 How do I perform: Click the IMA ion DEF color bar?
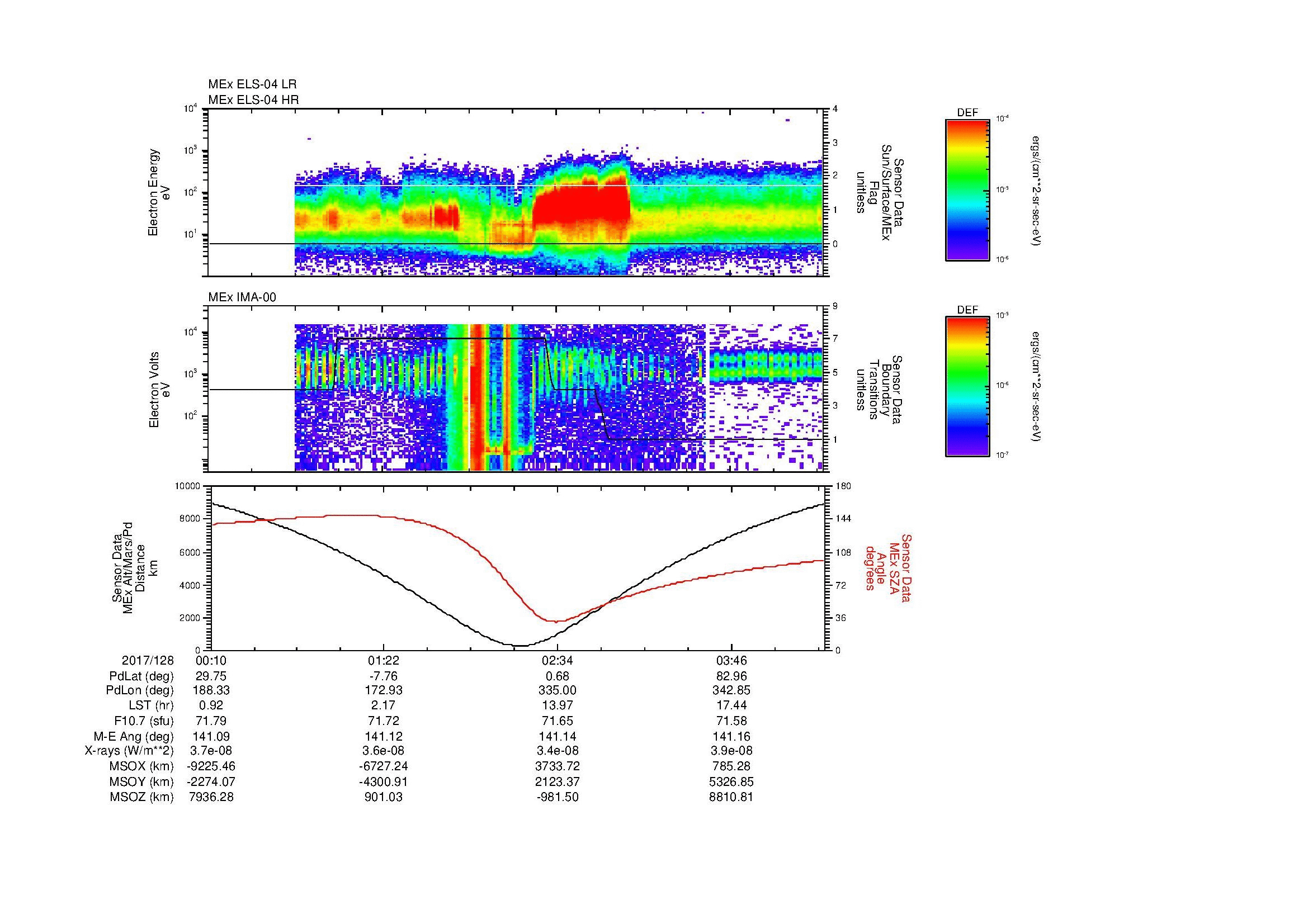coord(967,387)
